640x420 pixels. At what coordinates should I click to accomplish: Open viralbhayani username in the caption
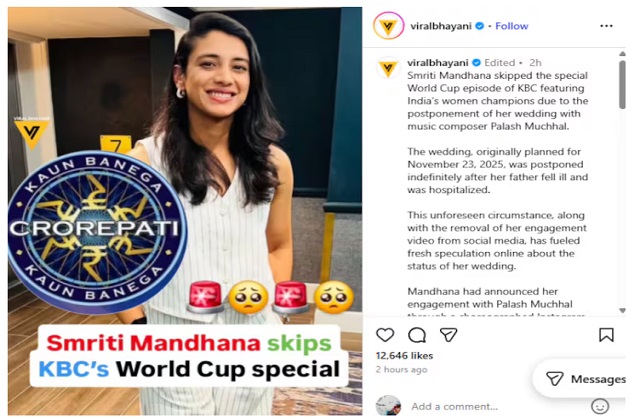click(x=438, y=63)
